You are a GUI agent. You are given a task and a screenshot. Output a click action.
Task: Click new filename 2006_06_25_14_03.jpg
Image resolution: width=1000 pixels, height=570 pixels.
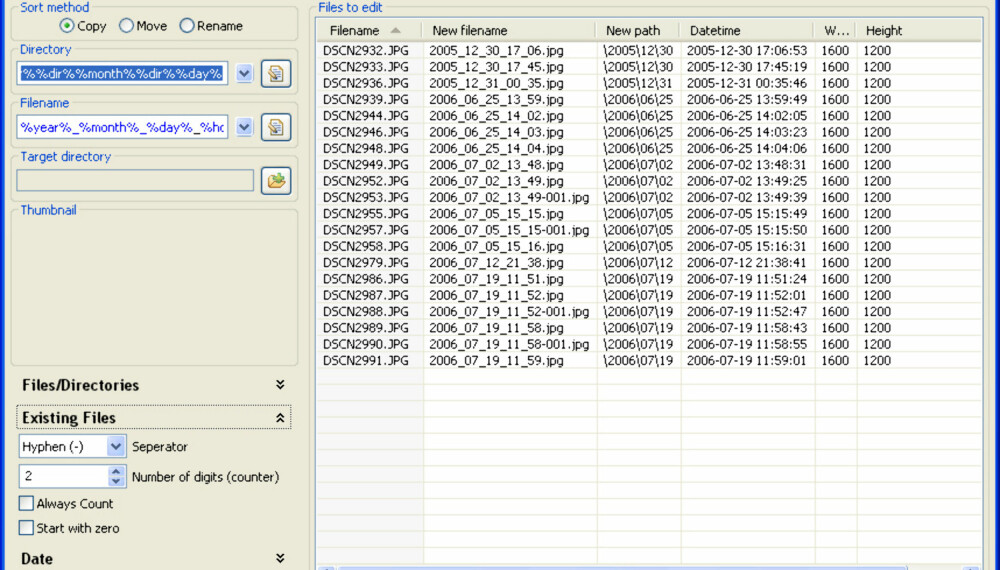[x=496, y=132]
